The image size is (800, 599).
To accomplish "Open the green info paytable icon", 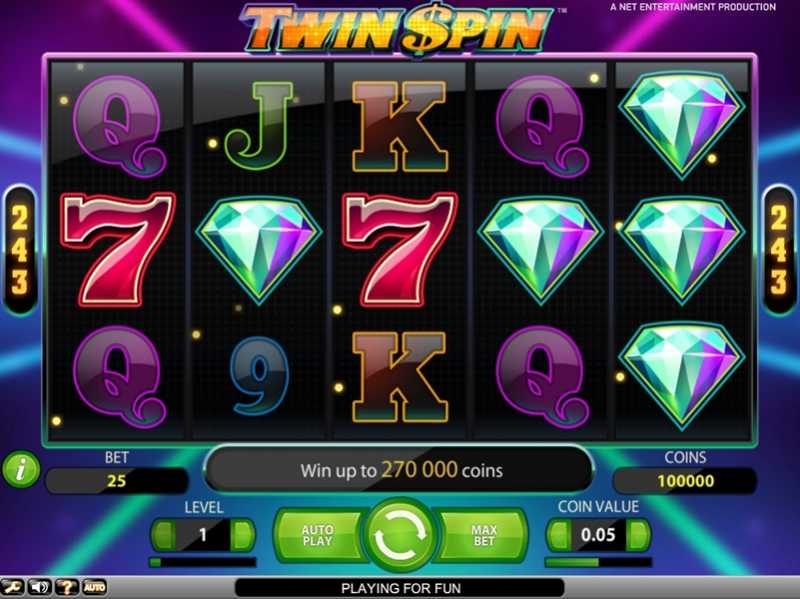I will pos(21,469).
